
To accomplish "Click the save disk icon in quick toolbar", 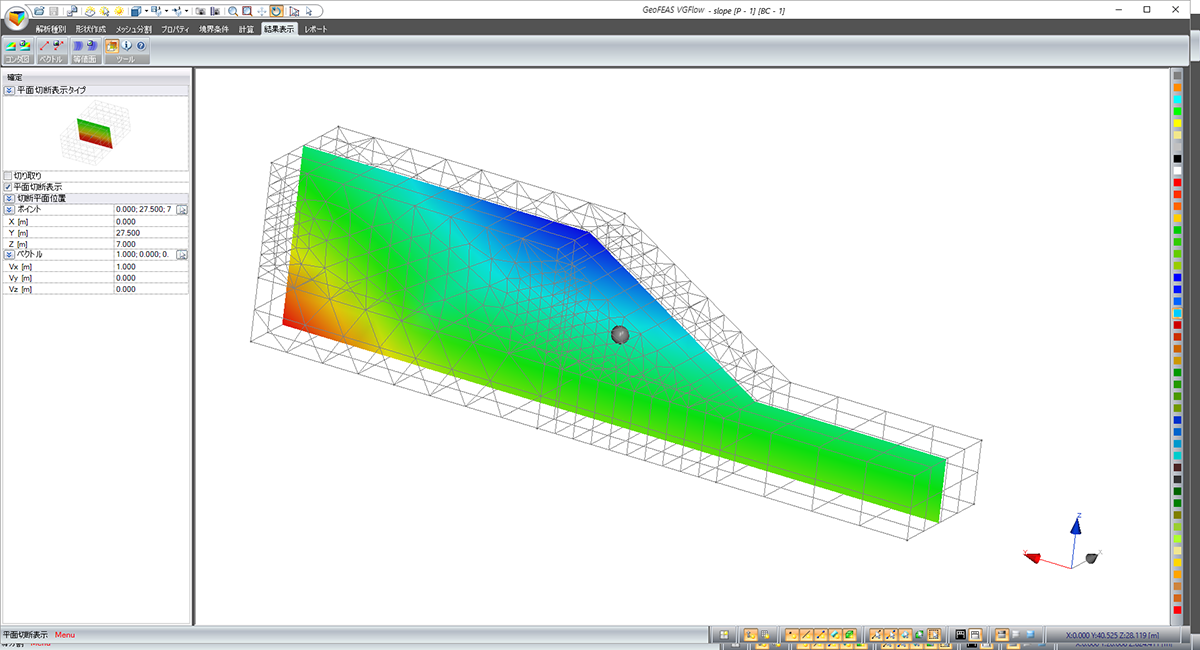I will click(x=54, y=11).
